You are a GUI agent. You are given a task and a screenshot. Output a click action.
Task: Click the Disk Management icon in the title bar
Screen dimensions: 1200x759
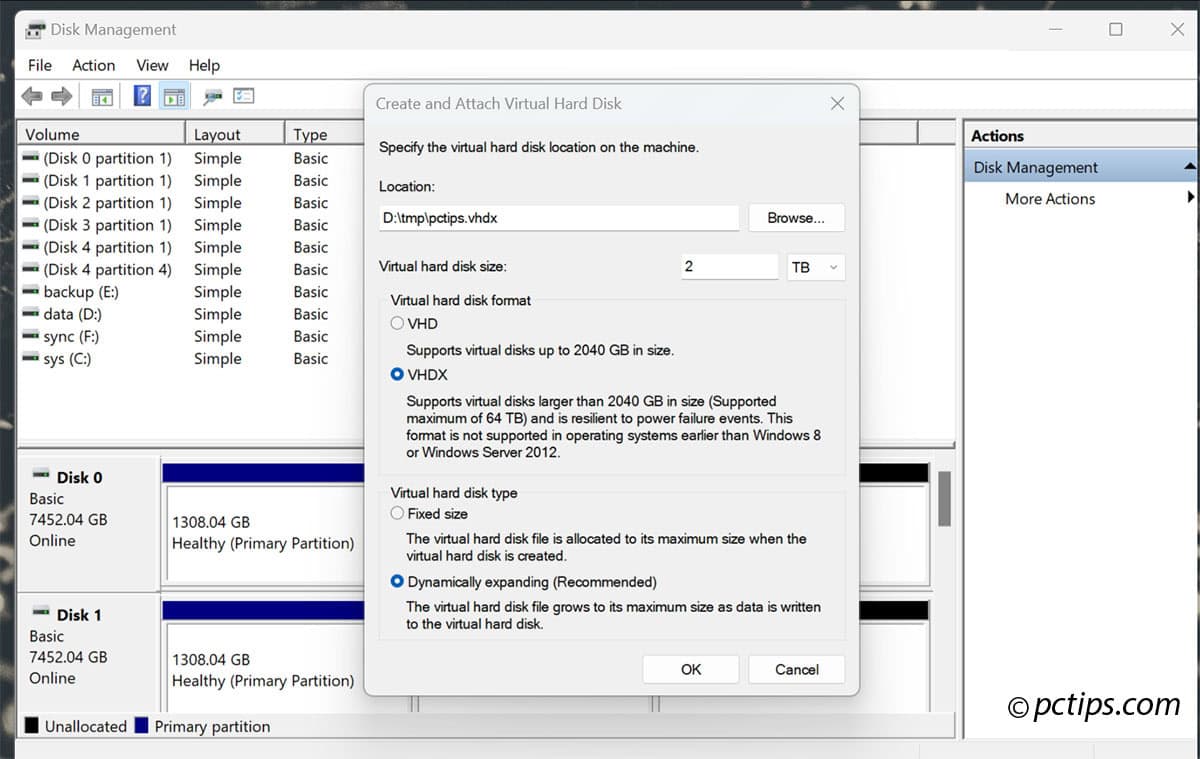point(34,29)
